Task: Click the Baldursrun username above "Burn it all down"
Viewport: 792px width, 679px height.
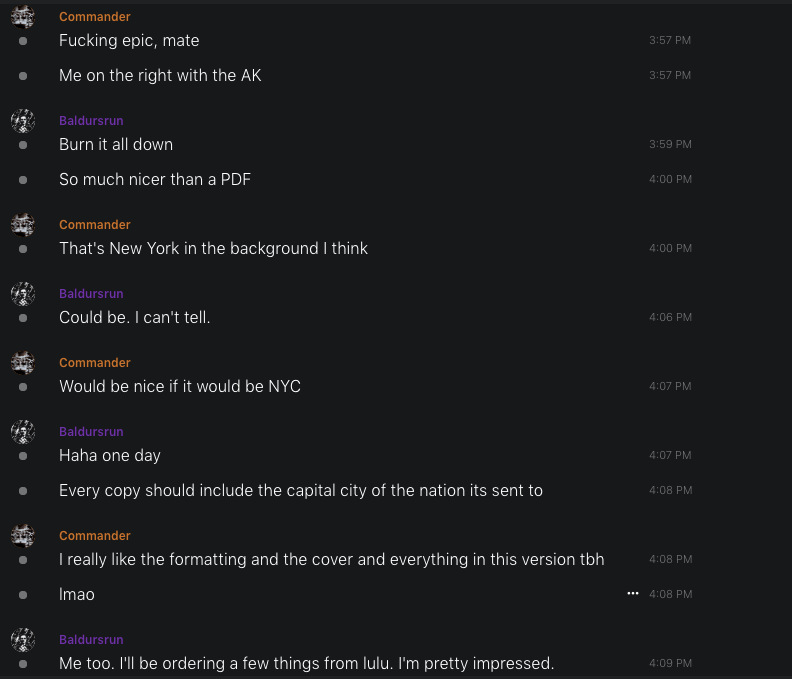Action: (91, 121)
